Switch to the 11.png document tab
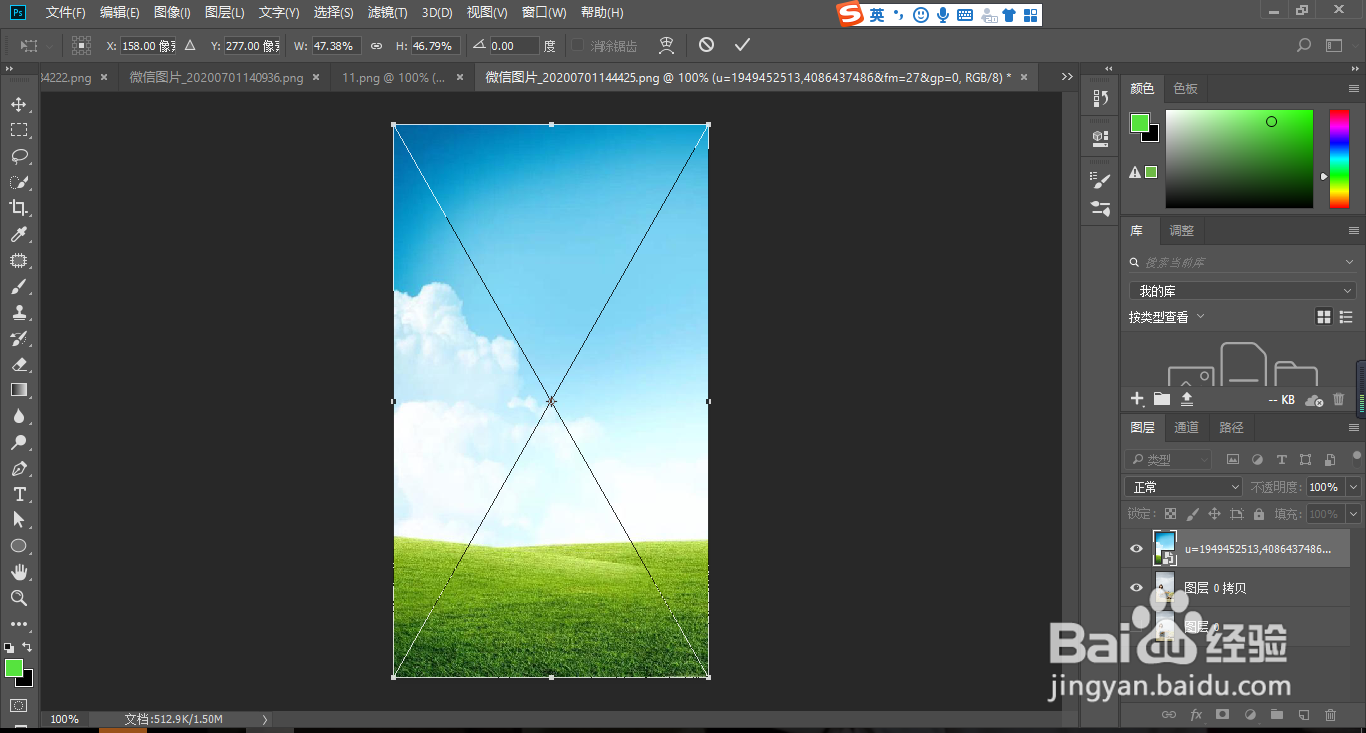The image size is (1366, 733). tap(393, 77)
